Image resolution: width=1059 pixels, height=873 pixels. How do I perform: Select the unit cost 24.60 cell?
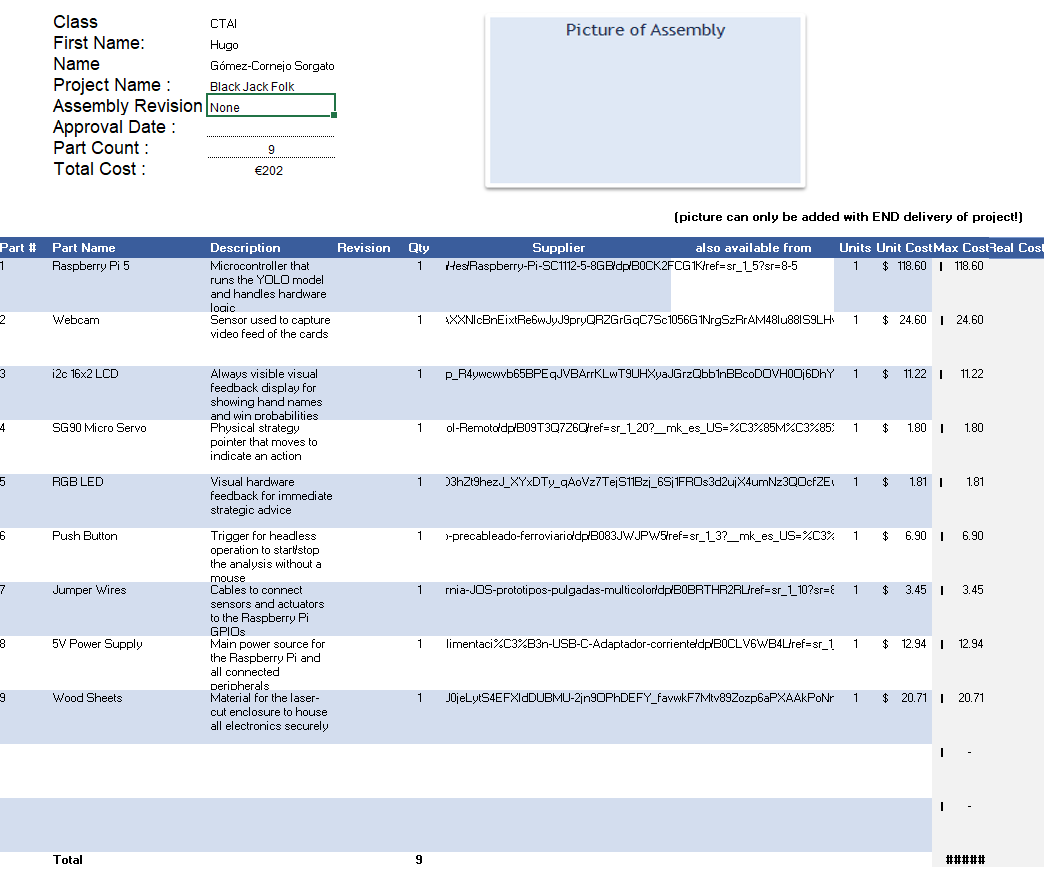[x=904, y=320]
